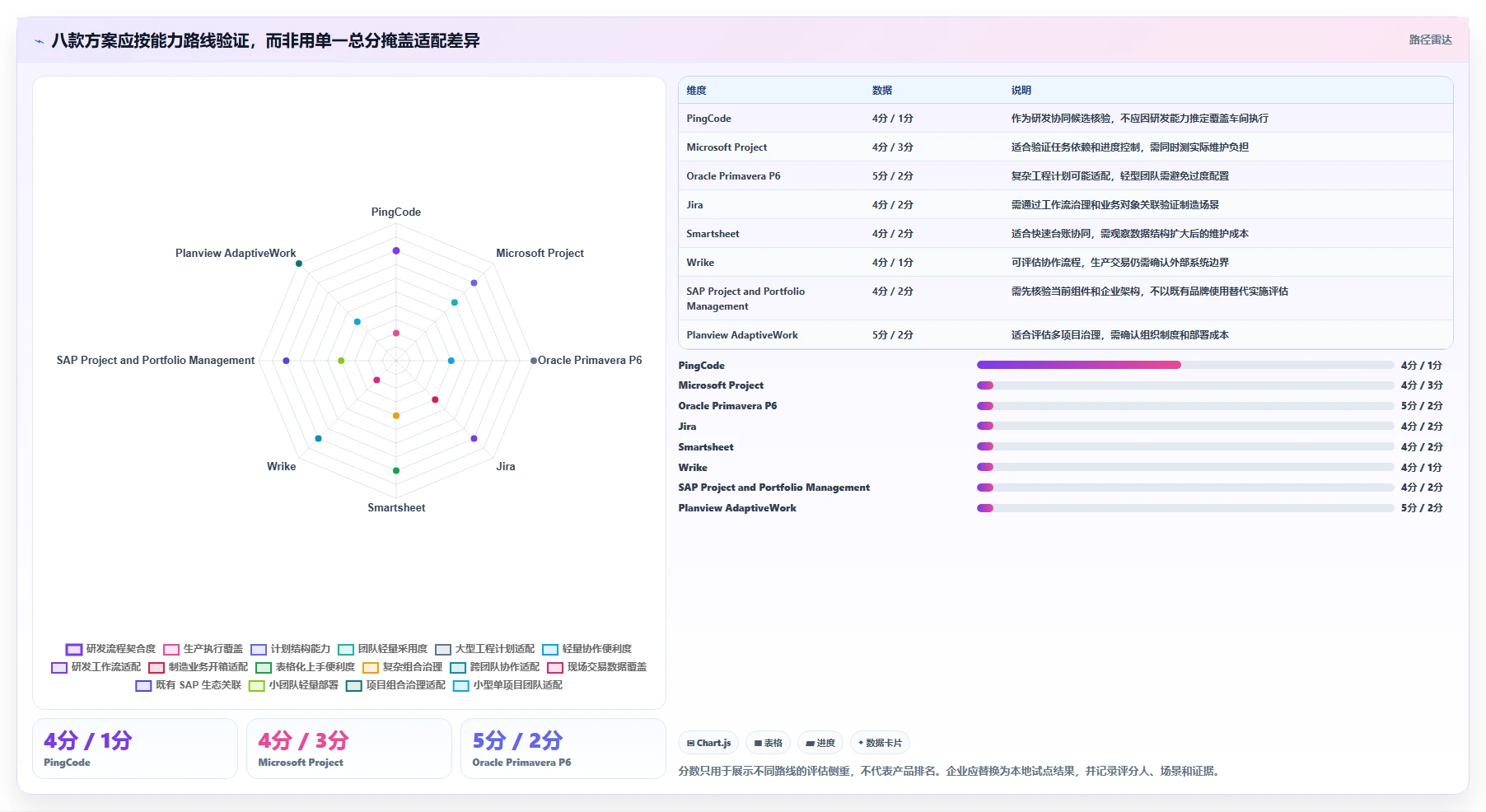Click the 表格 chip

768,743
